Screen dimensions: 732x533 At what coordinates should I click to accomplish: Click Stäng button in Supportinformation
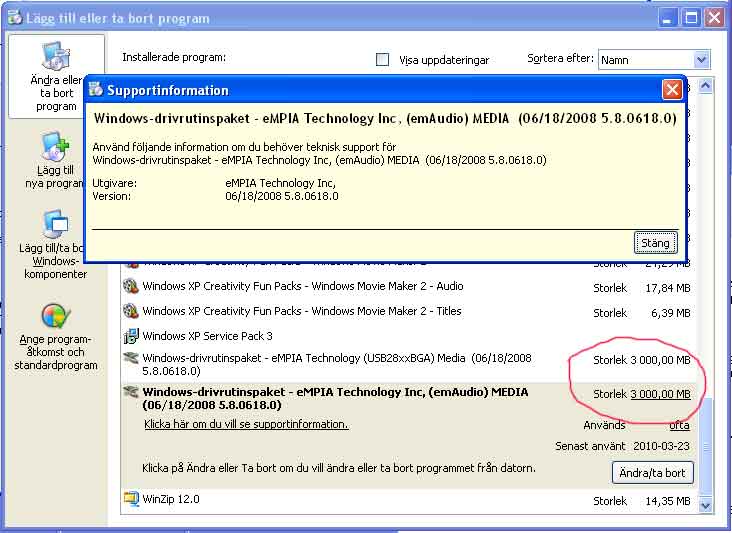pyautogui.click(x=655, y=243)
